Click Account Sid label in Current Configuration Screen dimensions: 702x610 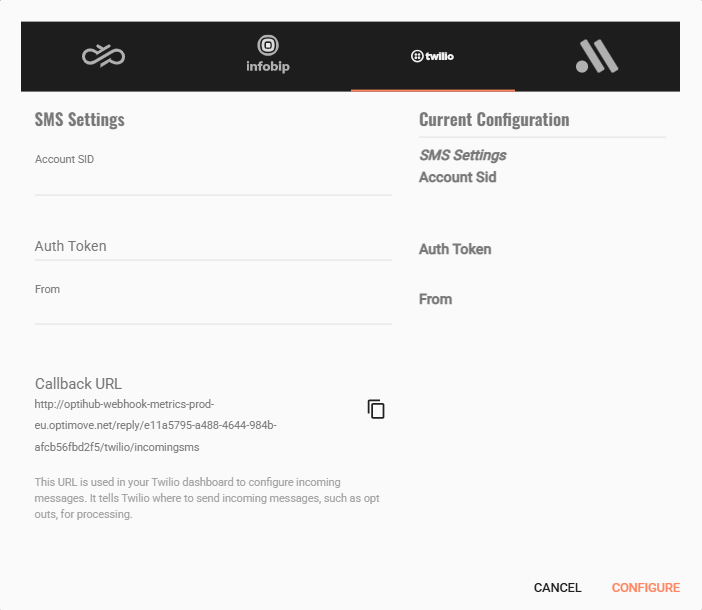(x=458, y=177)
